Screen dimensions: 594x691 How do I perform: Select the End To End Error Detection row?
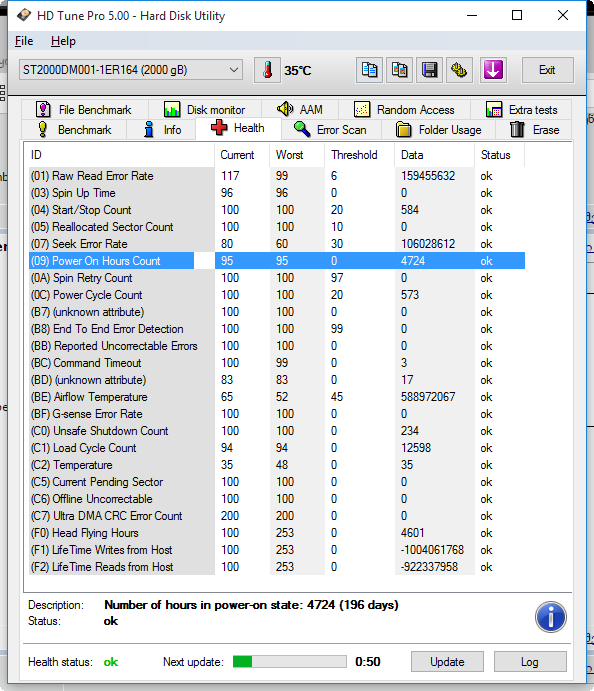[x=277, y=329]
